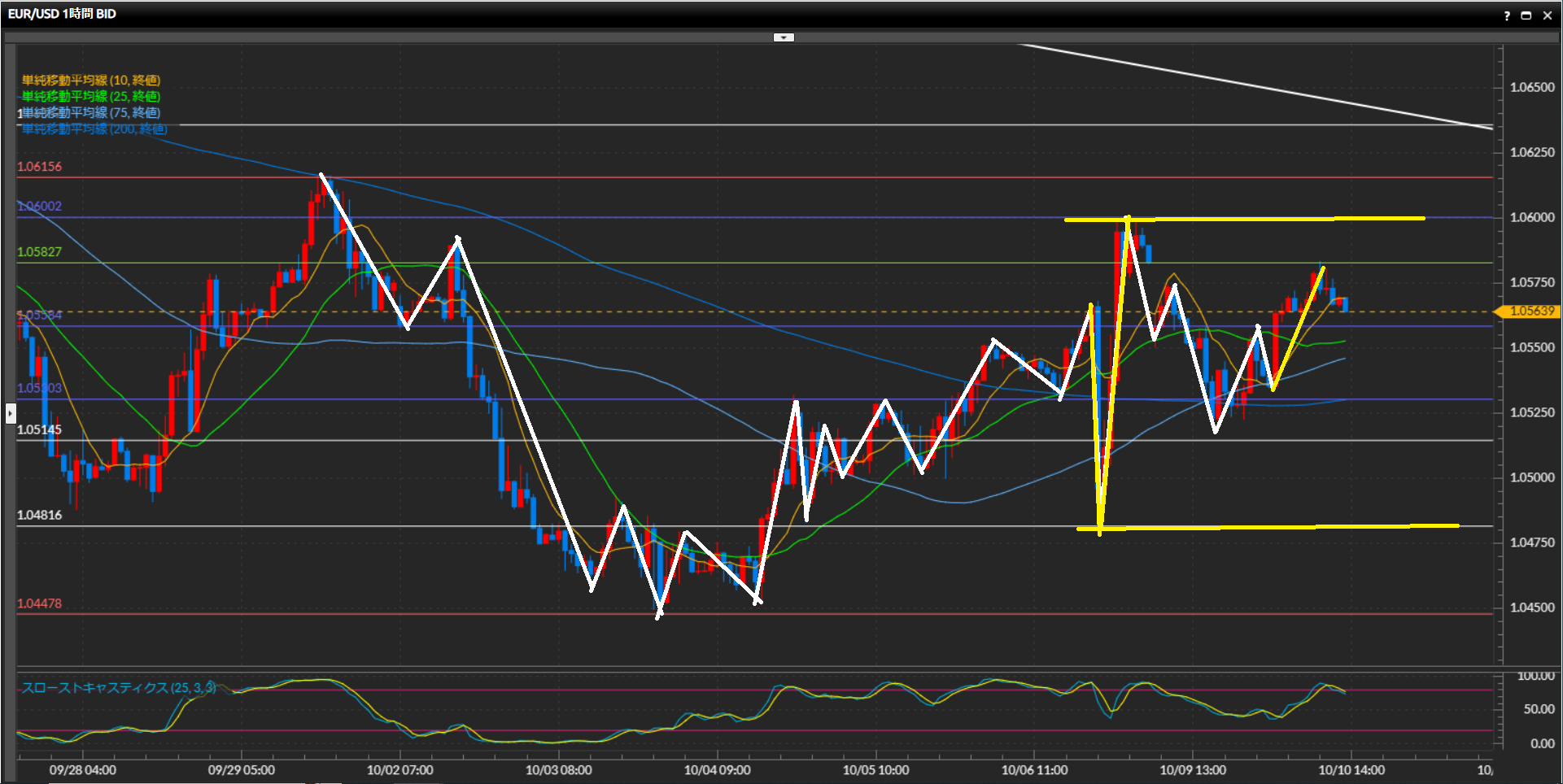This screenshot has width=1563, height=784.
Task: Click the 単純移動平均線 (75, 終値) indicator label
Action: click(x=91, y=112)
